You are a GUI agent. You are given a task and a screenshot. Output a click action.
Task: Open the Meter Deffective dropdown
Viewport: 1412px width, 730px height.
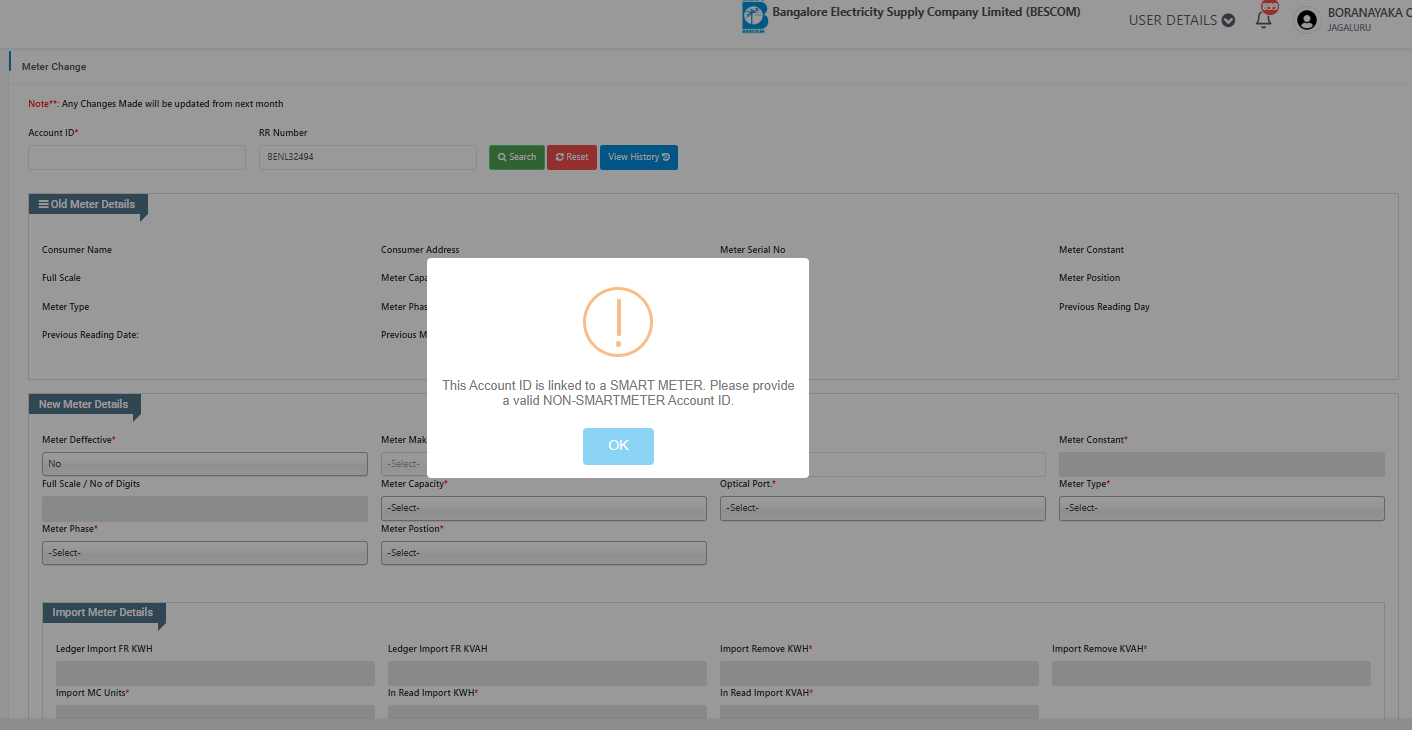(x=205, y=464)
